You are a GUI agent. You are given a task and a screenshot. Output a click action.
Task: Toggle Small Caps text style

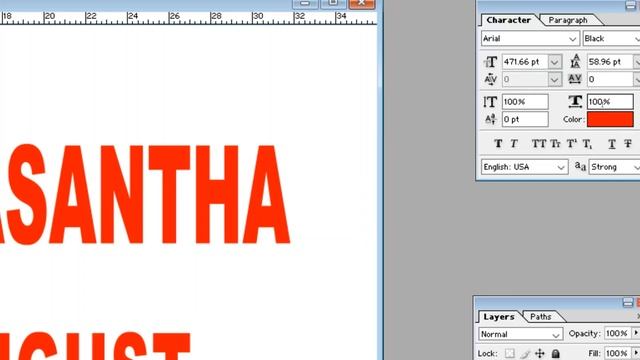coord(556,144)
